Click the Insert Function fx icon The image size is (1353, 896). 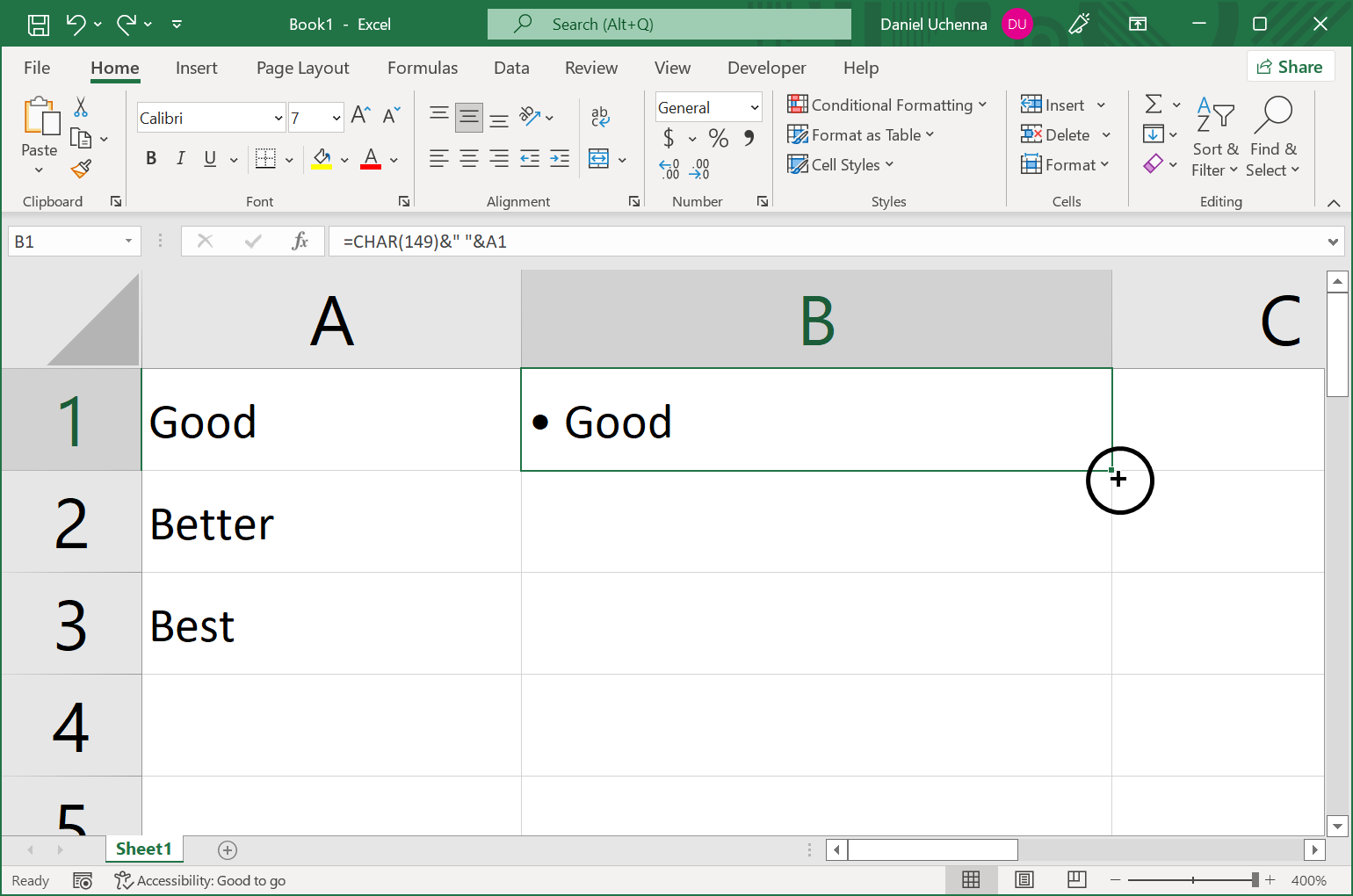pyautogui.click(x=300, y=242)
